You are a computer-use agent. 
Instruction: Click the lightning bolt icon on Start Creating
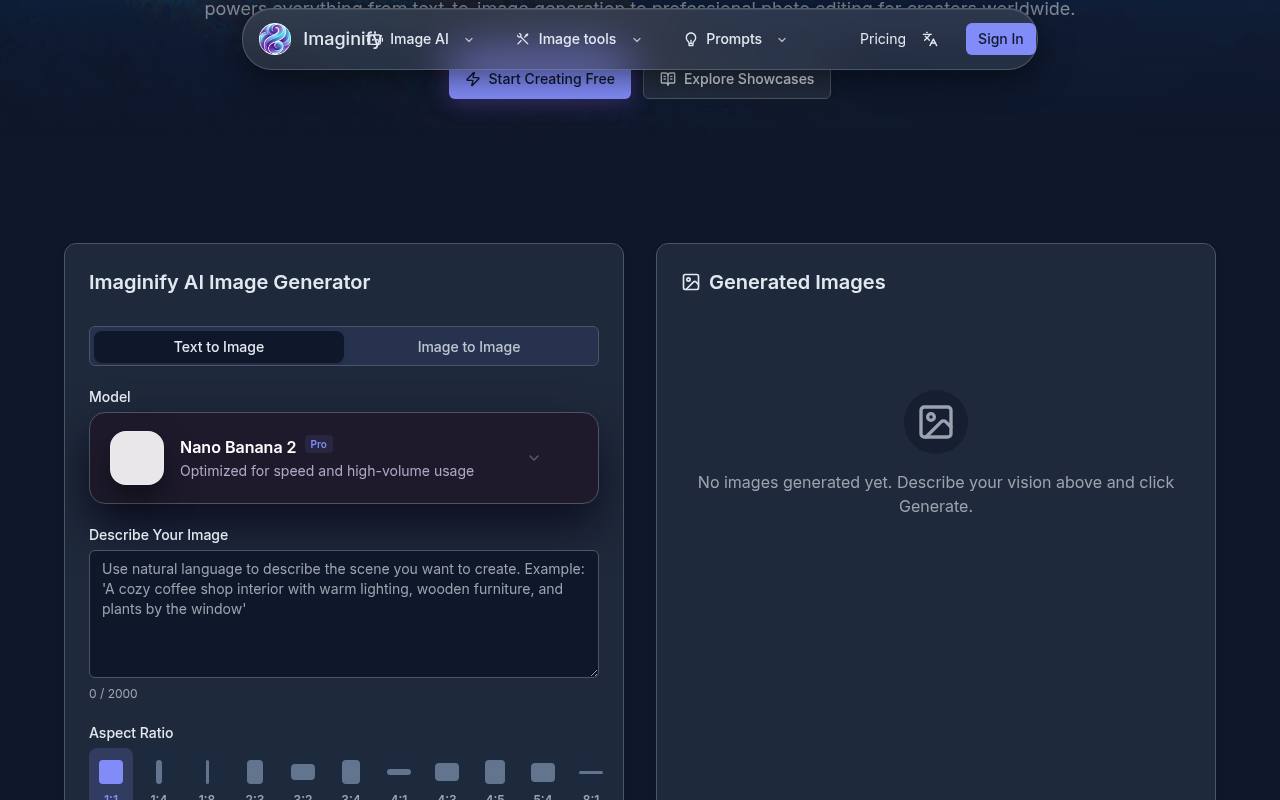point(473,79)
